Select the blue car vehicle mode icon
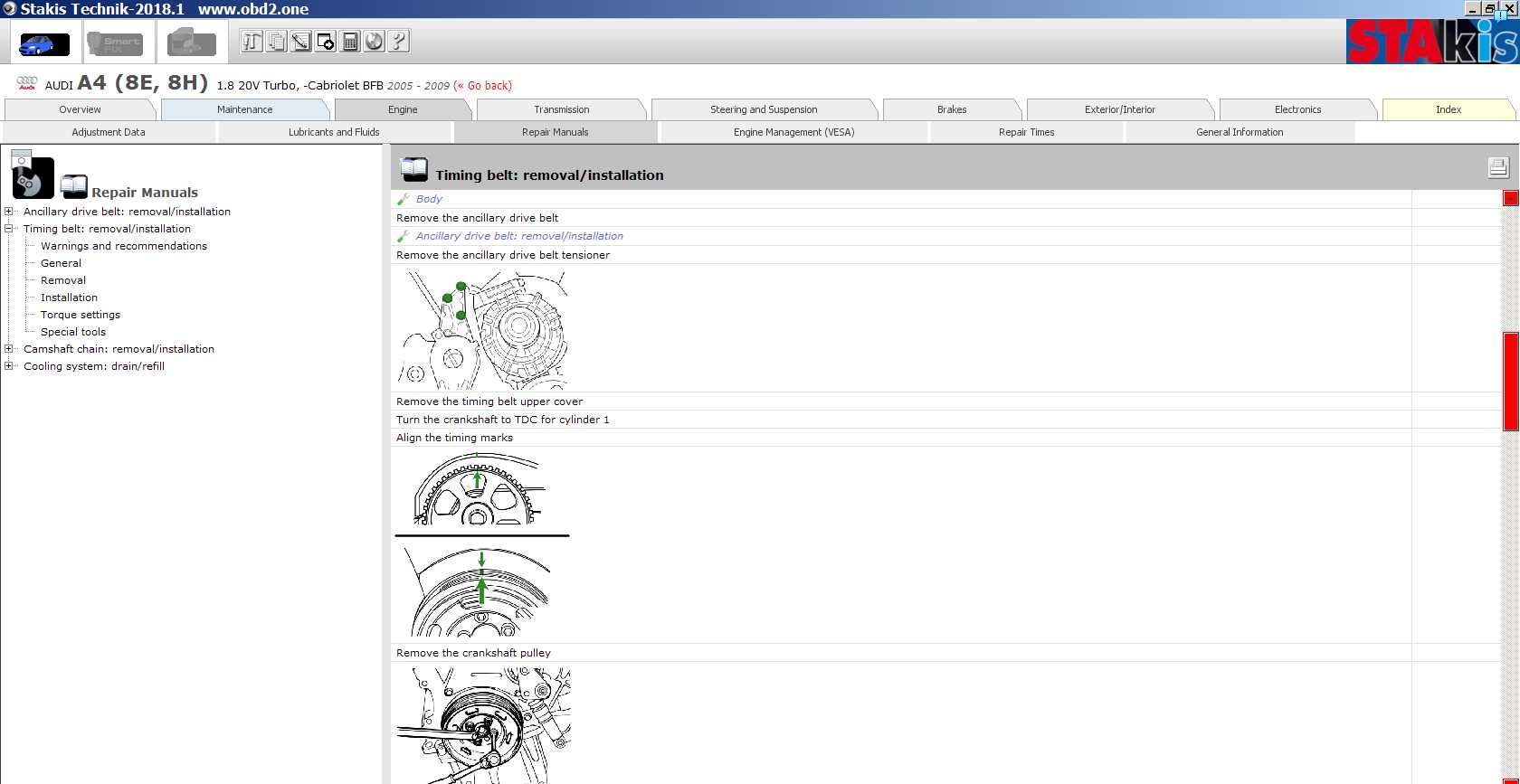This screenshot has height=784, width=1520. (43, 43)
